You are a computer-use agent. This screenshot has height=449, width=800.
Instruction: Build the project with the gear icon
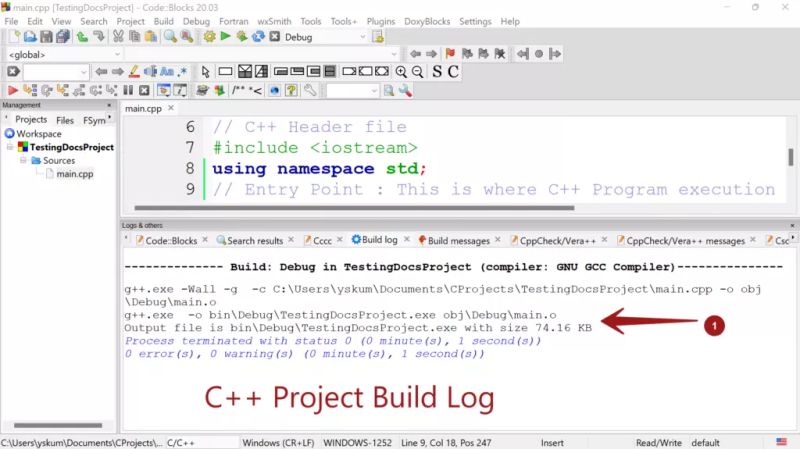point(209,37)
